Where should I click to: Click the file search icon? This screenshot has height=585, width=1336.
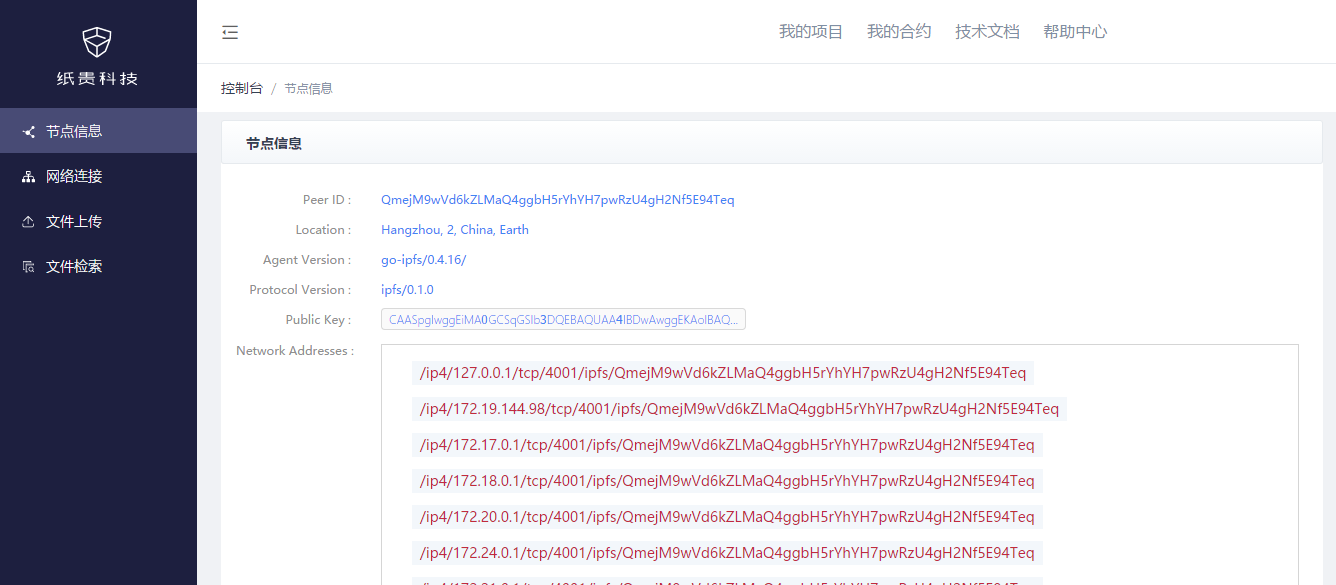coord(29,267)
